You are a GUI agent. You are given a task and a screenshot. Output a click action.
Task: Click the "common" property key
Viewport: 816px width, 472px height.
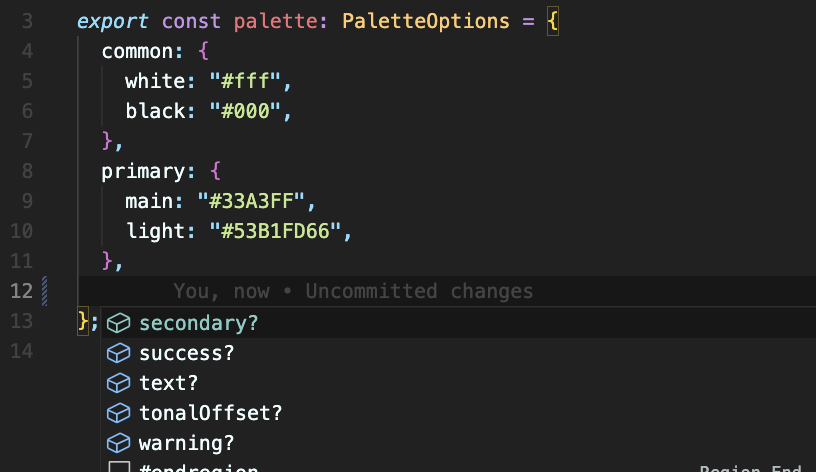pyautogui.click(x=132, y=51)
